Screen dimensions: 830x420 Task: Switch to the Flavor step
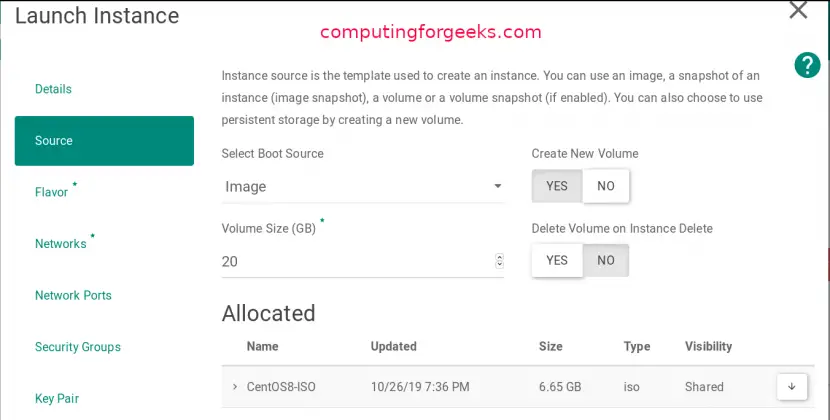[52, 192]
